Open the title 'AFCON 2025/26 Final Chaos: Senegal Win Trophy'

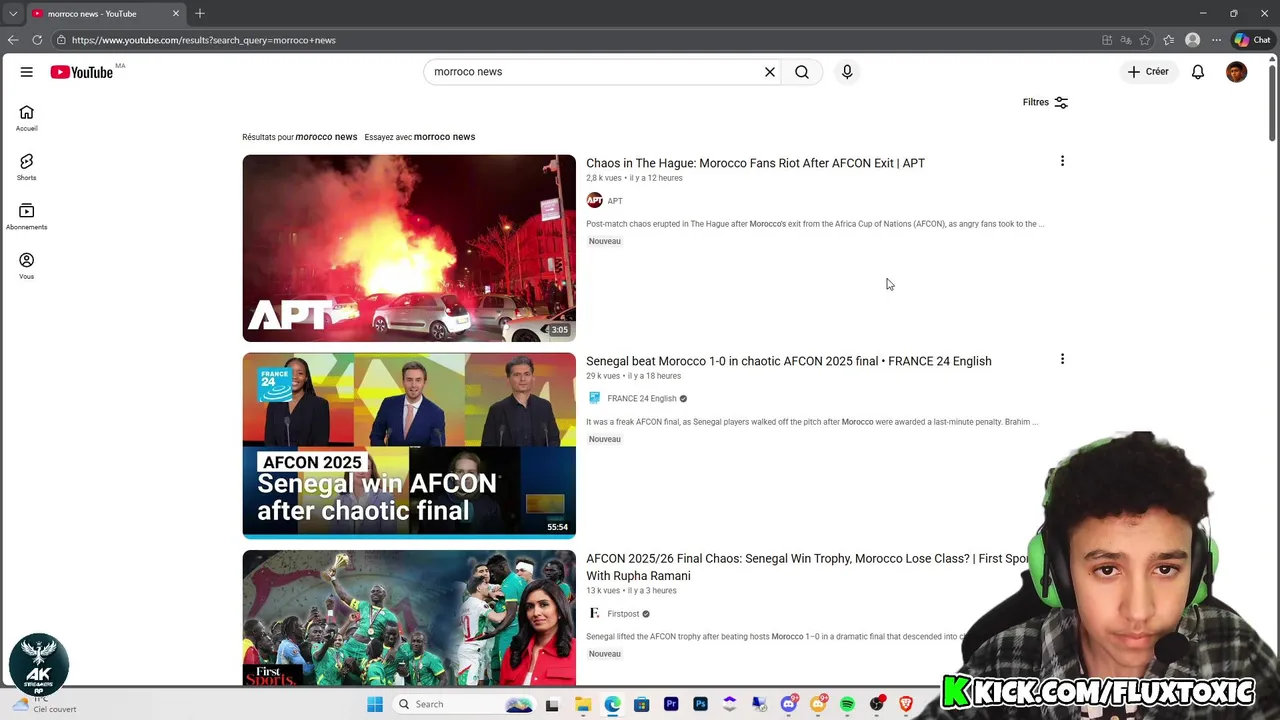tap(808, 567)
